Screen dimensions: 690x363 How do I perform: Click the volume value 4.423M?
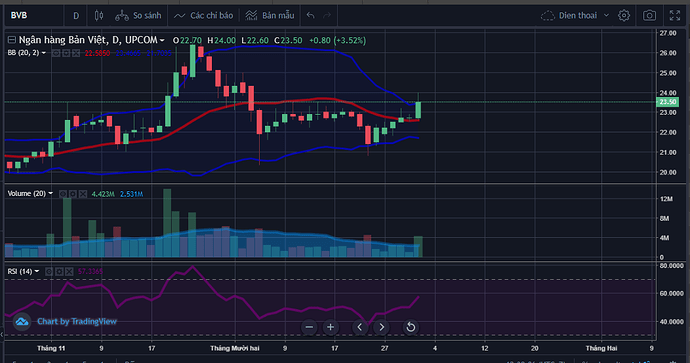click(103, 194)
